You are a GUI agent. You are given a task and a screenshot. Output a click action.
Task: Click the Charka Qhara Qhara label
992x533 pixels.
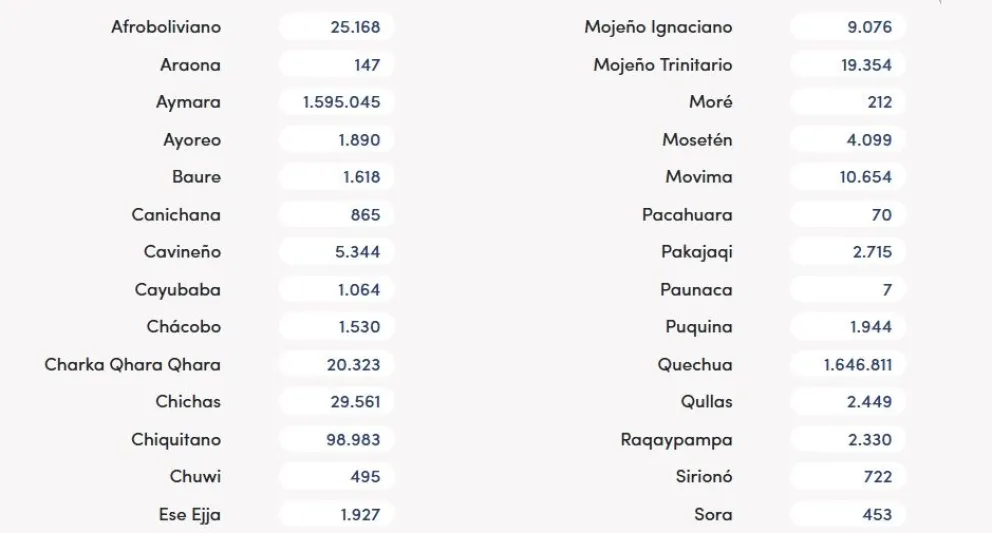click(132, 365)
